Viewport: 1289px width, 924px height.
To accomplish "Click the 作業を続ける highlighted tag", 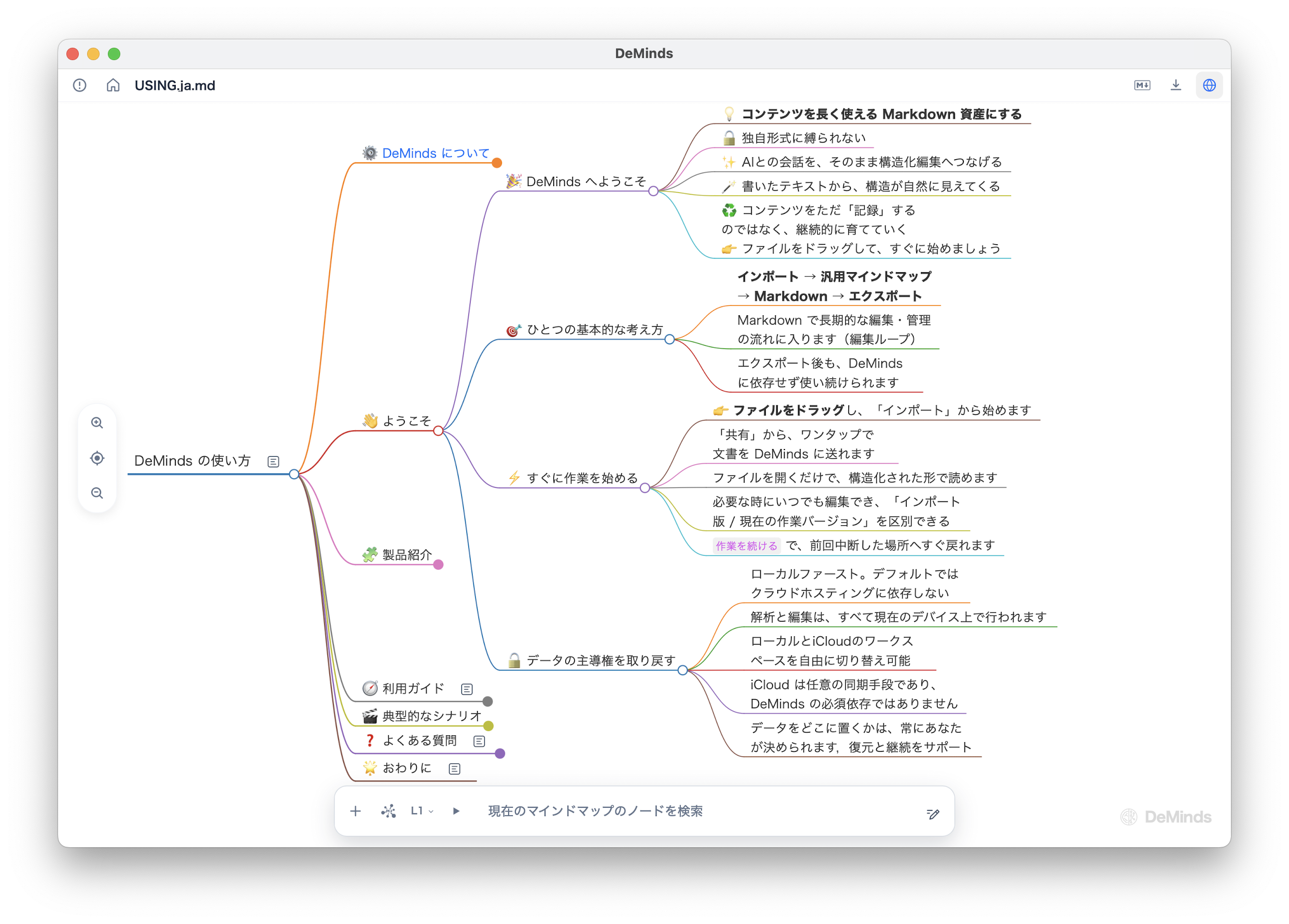I will click(746, 545).
